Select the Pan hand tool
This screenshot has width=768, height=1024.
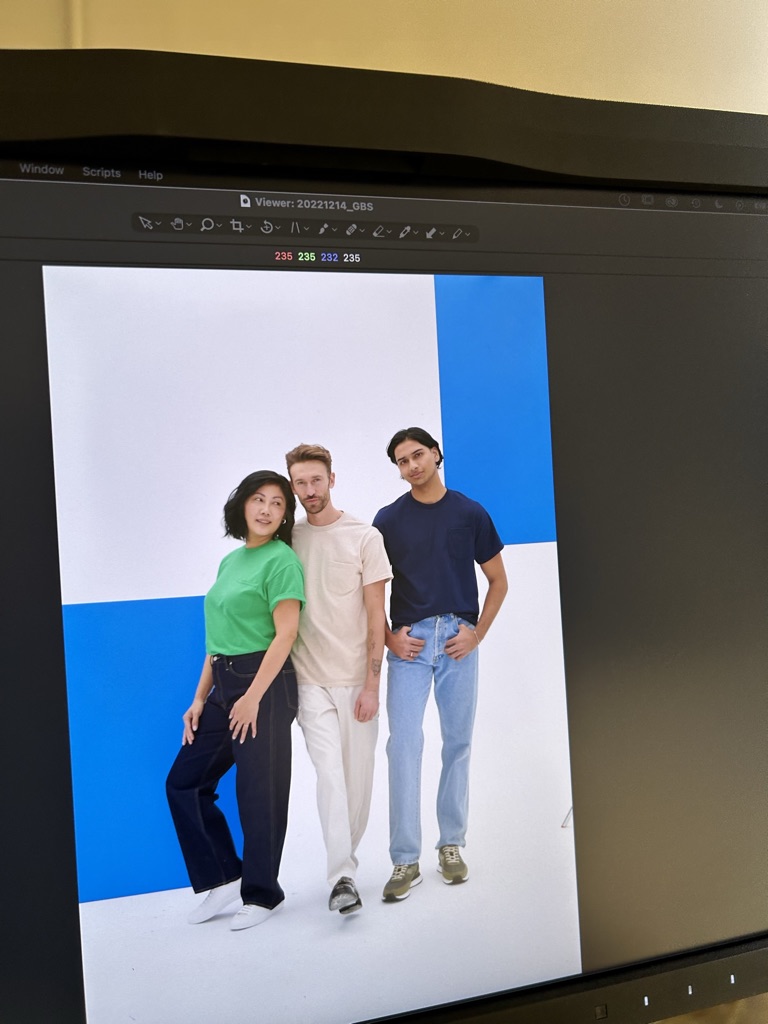(x=177, y=224)
